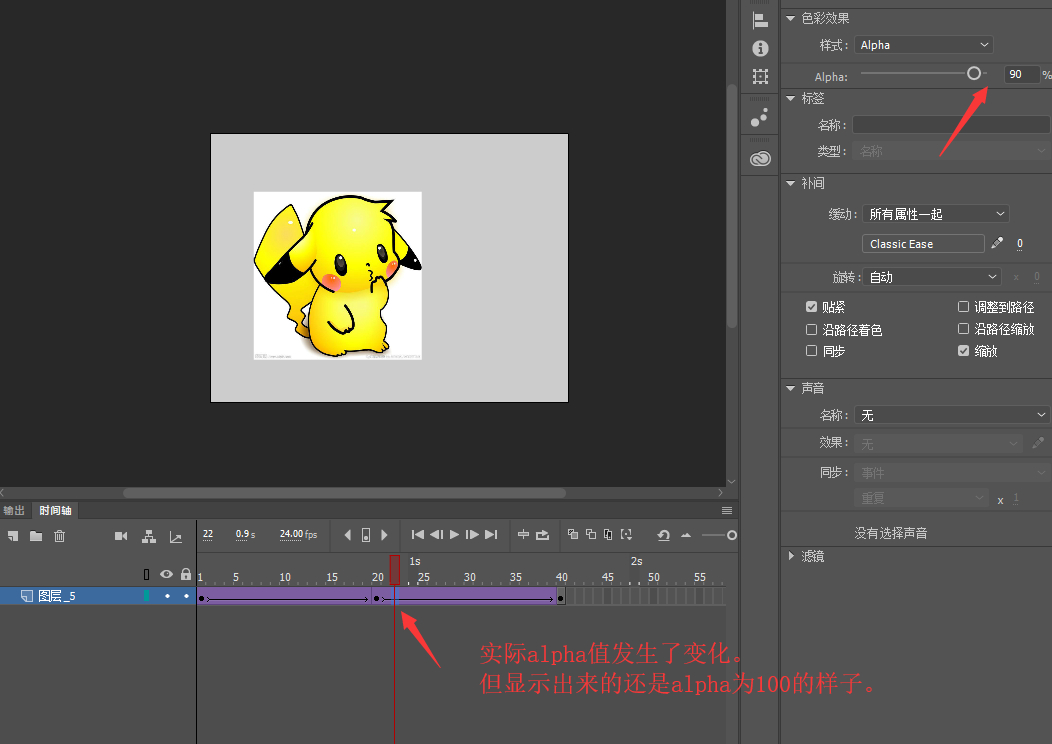This screenshot has height=744, width=1052.
Task: Toggle the layer depth panel icon
Action: 176,536
